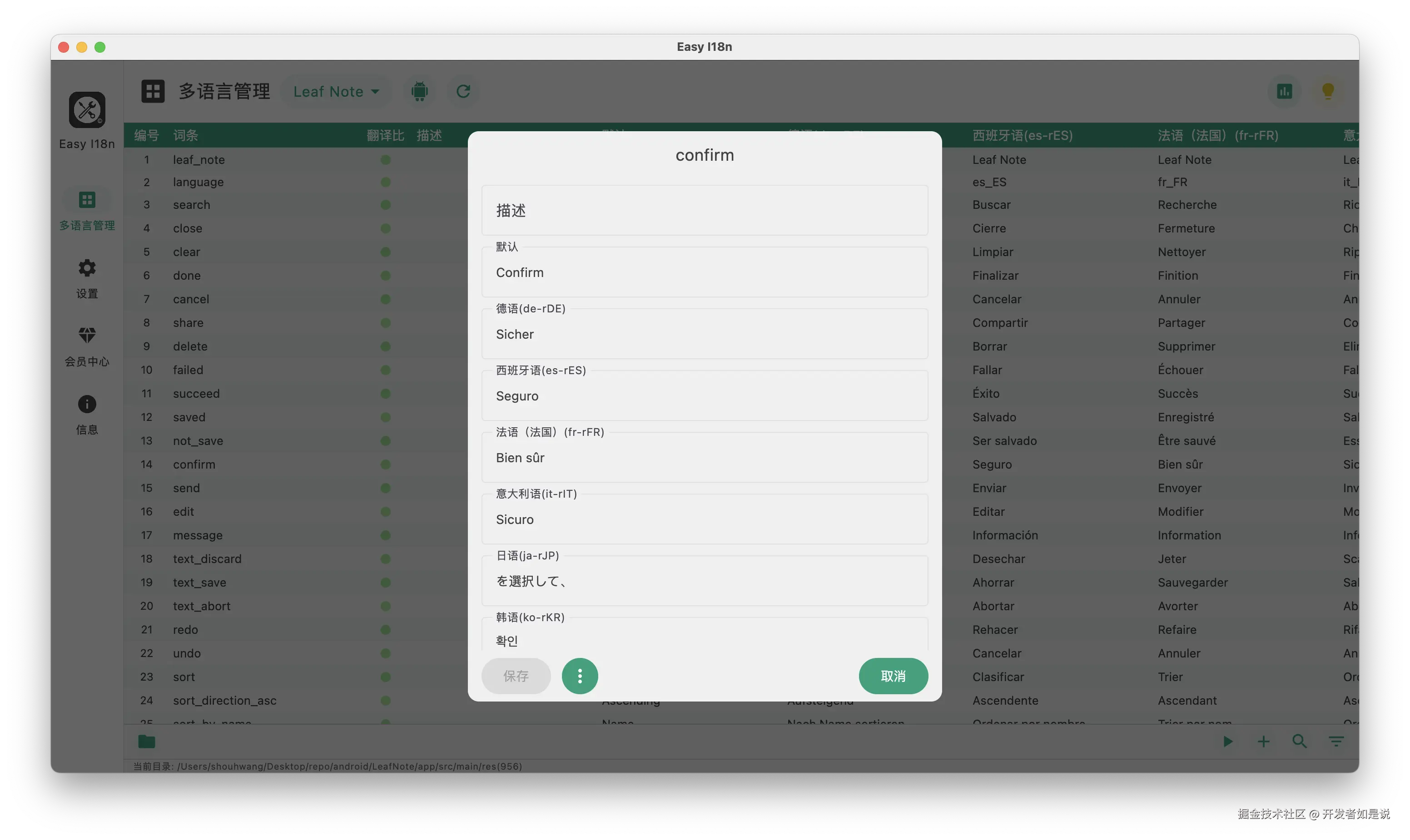Open the Leaf Note project dropdown

(x=336, y=90)
